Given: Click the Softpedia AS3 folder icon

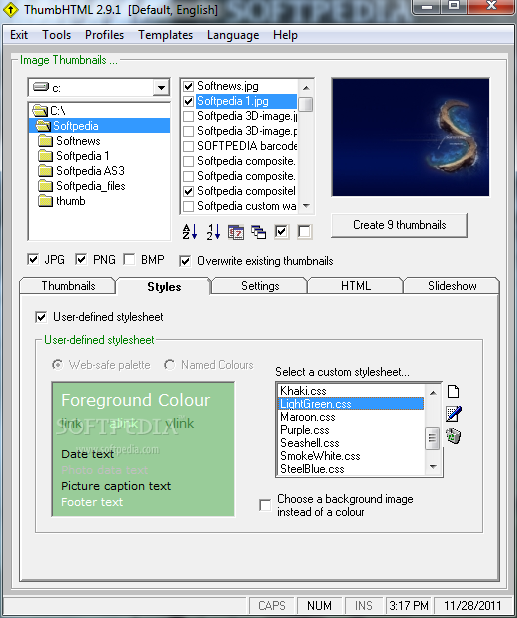Looking at the screenshot, I should pos(46,171).
